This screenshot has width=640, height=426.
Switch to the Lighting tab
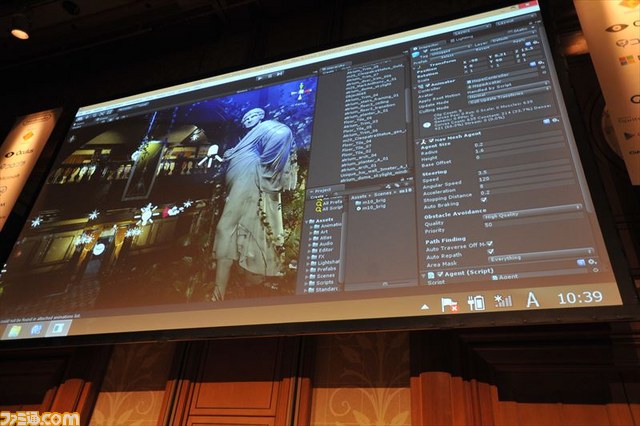click(461, 39)
